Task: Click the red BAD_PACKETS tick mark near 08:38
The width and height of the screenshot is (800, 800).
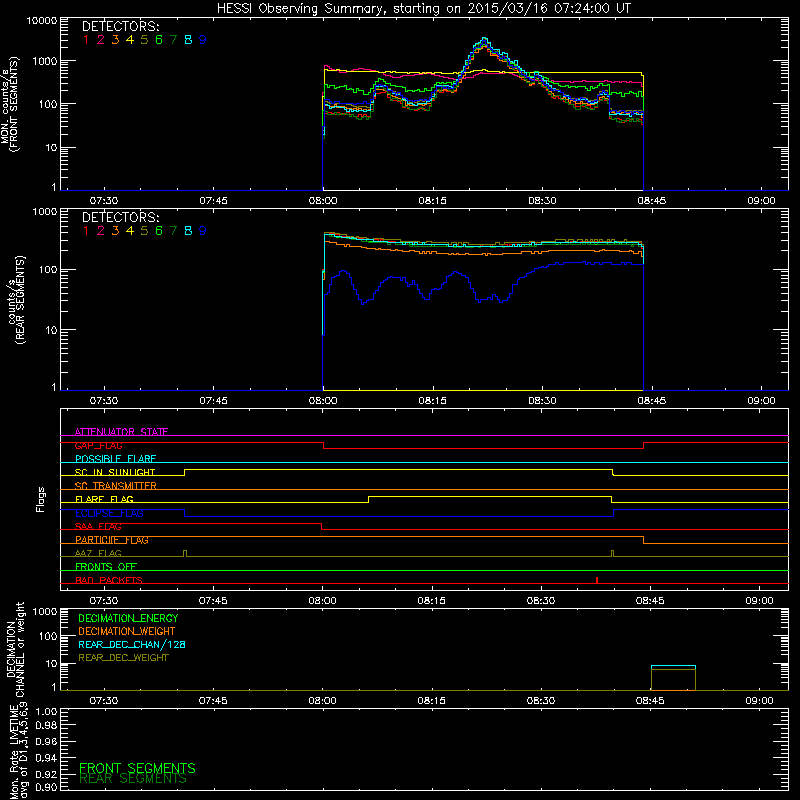Action: (597, 580)
